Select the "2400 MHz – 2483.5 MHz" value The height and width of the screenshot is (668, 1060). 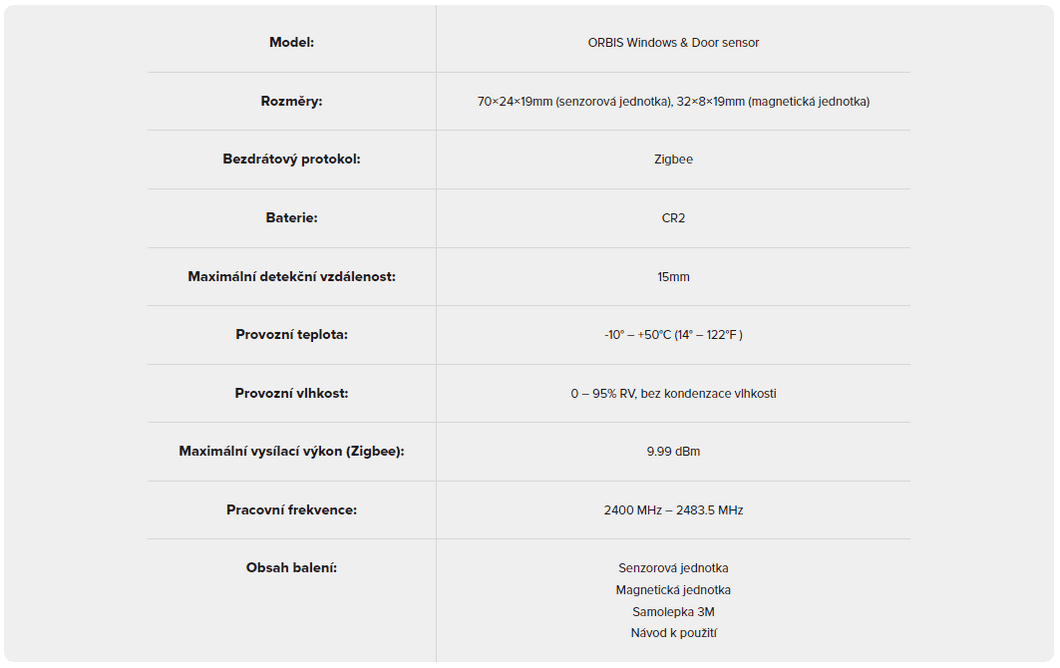(x=673, y=510)
